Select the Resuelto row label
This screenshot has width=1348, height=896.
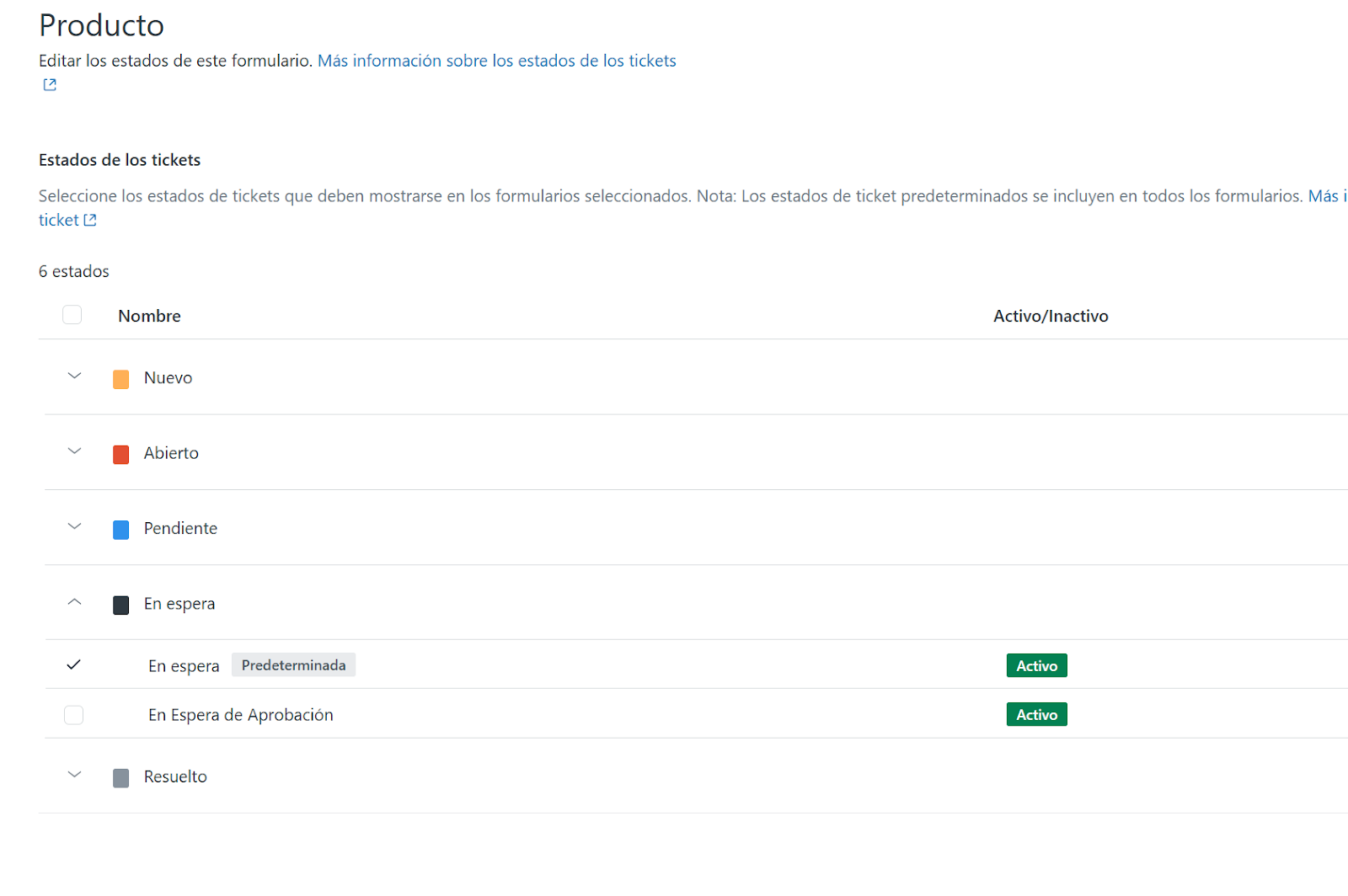point(175,776)
